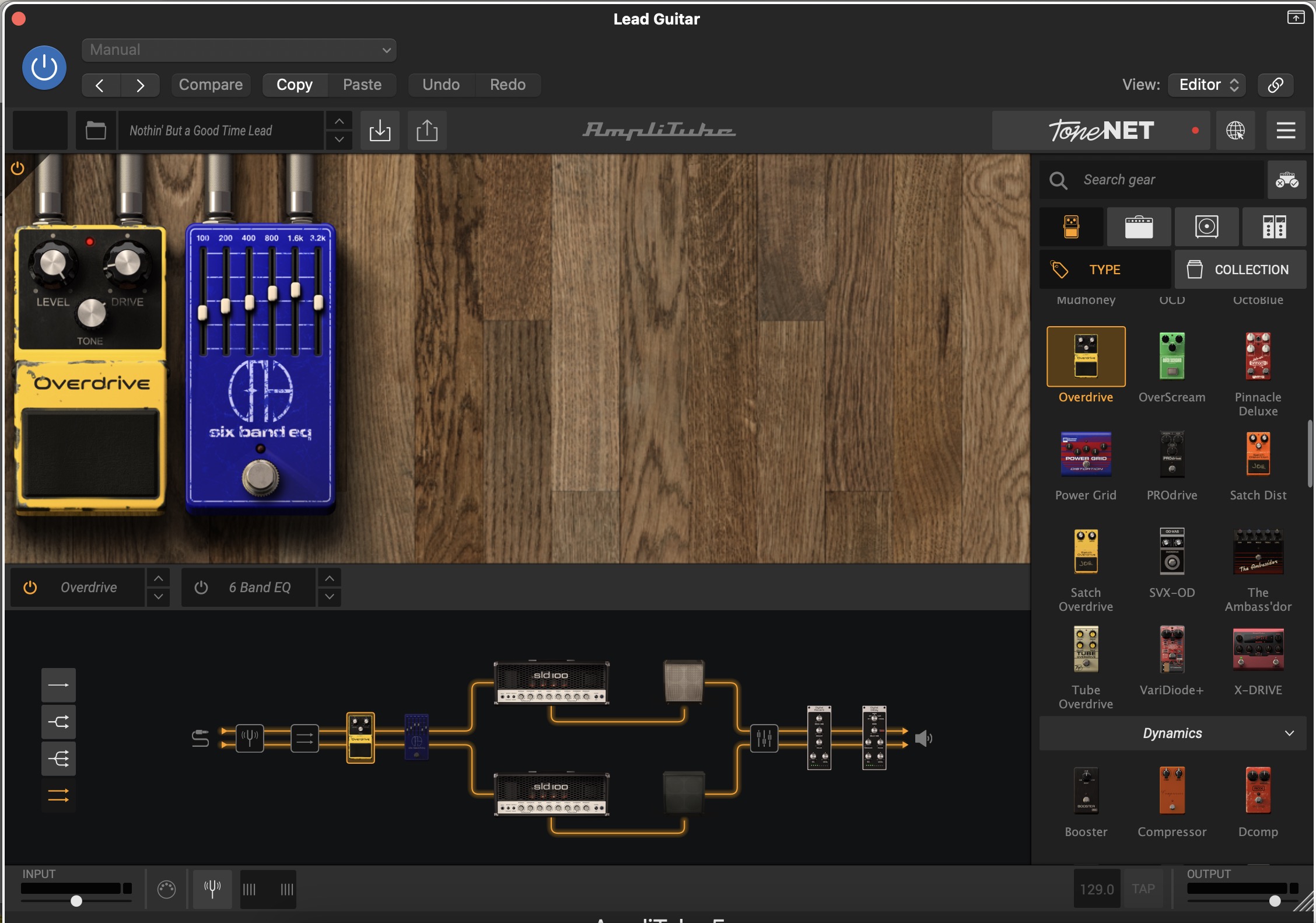The image size is (1316, 923).
Task: Select the Pinnacle Deluxe pedal
Action: coord(1258,373)
